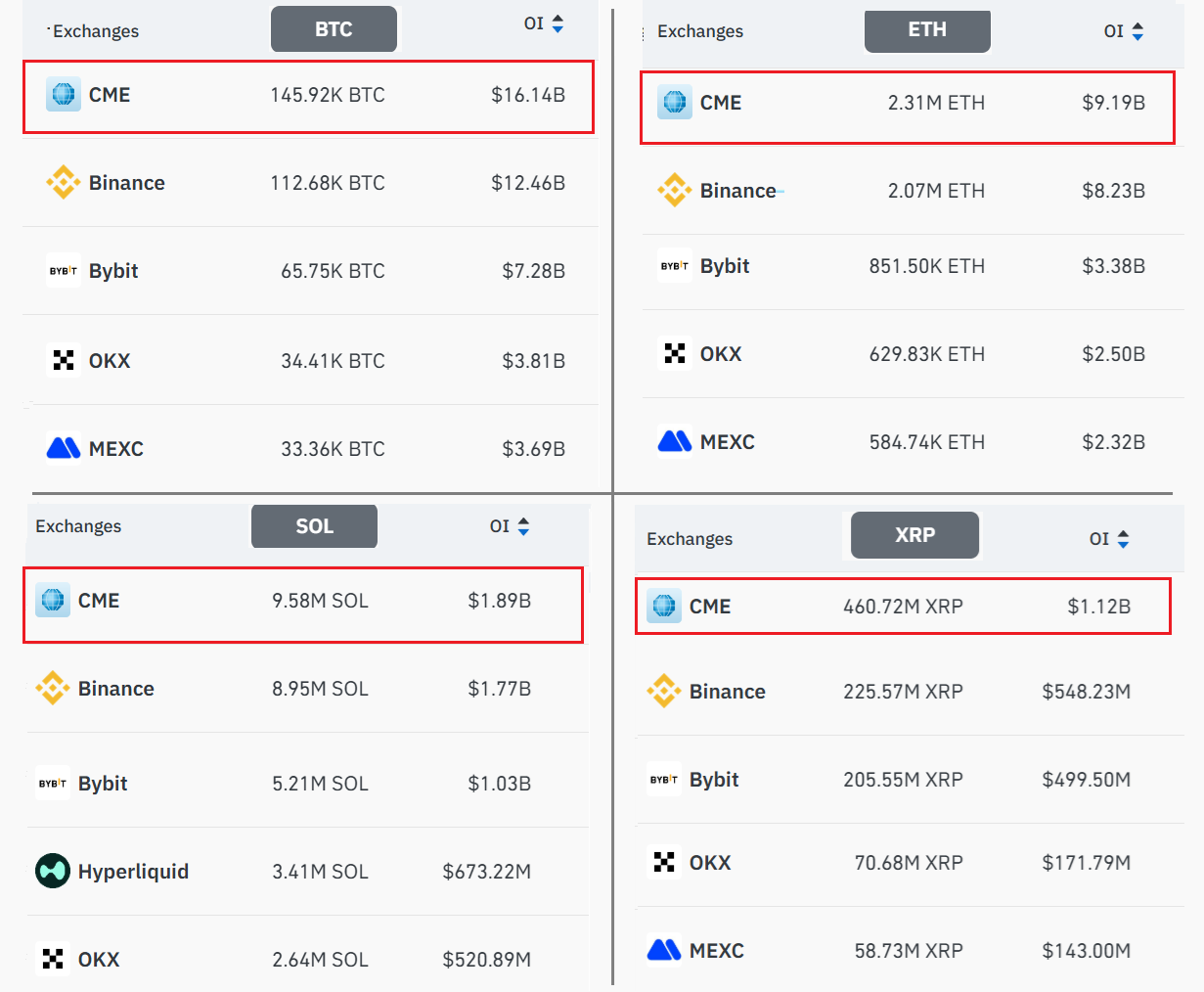Click the CME globe icon in XRP table

[x=664, y=607]
